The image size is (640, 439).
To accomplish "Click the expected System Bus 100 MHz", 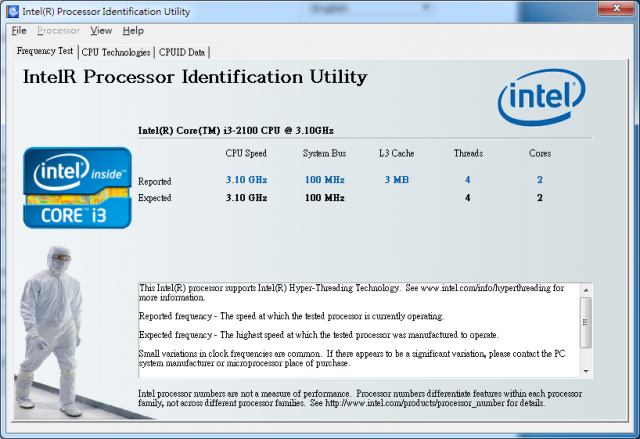I will [325, 197].
